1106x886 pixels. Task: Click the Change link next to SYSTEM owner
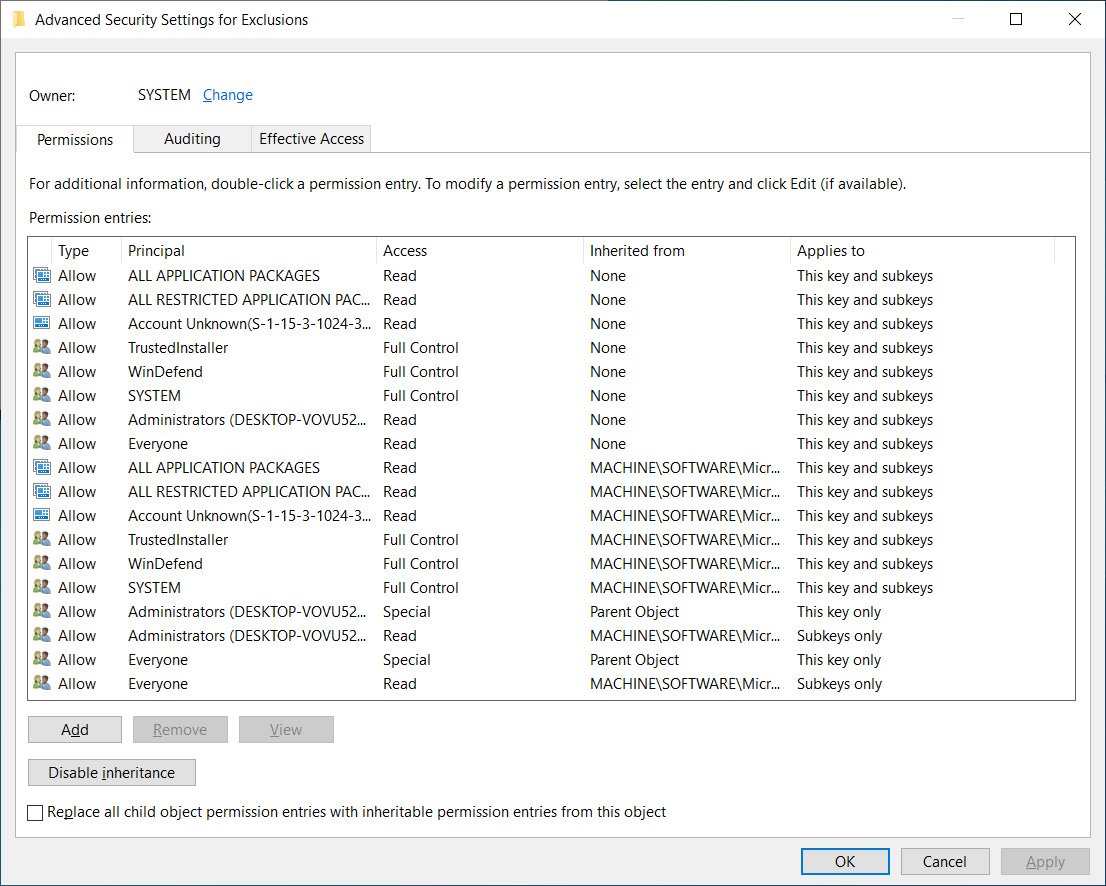227,94
